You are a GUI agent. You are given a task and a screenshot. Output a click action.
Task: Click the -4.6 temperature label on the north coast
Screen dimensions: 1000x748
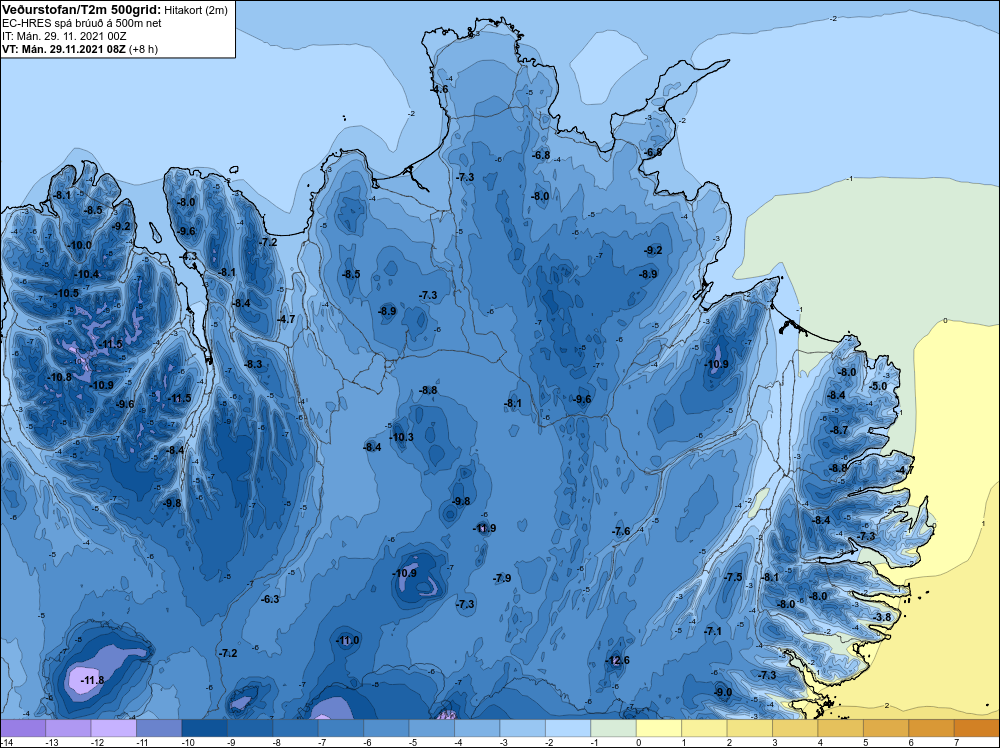click(x=440, y=89)
